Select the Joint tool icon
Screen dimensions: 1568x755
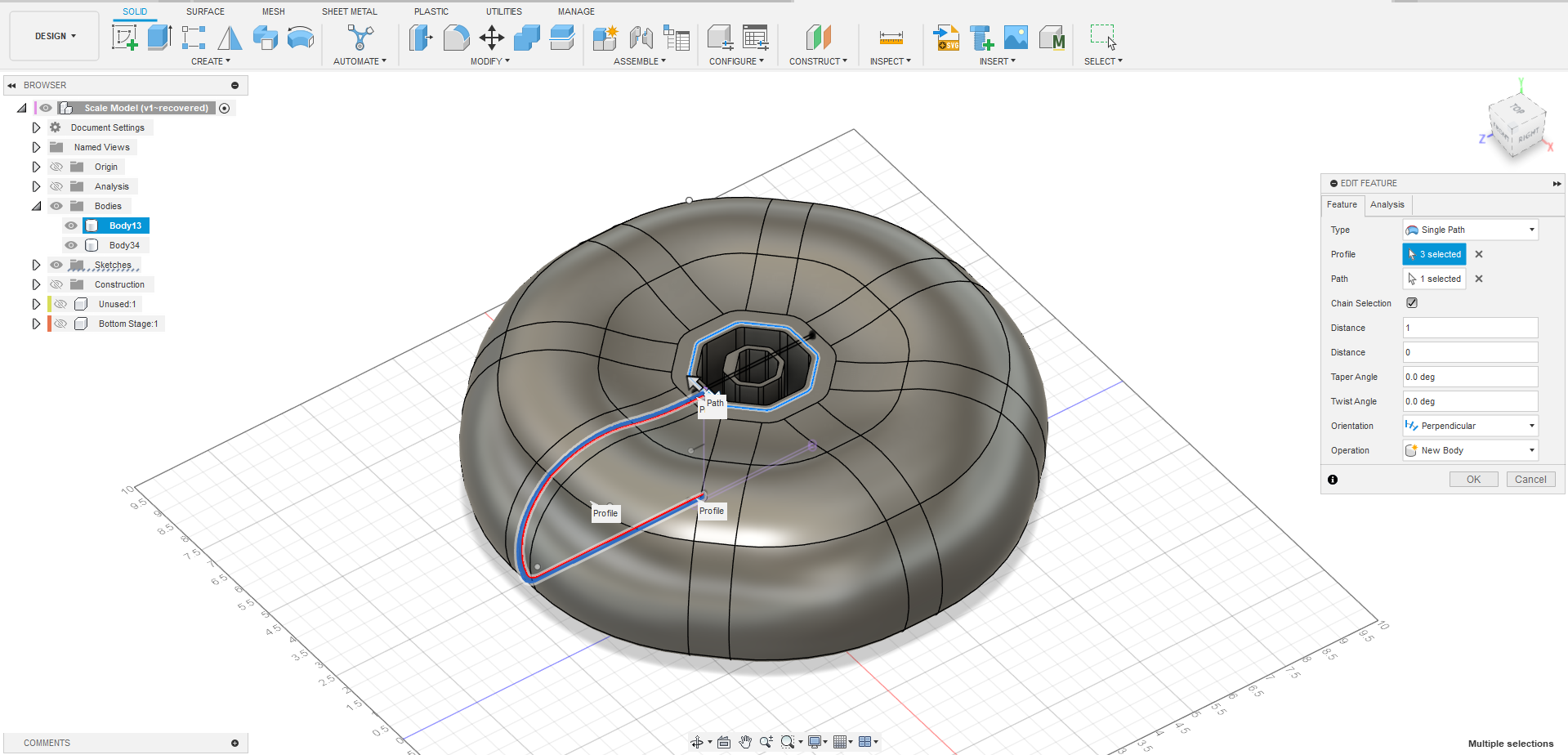[x=641, y=38]
